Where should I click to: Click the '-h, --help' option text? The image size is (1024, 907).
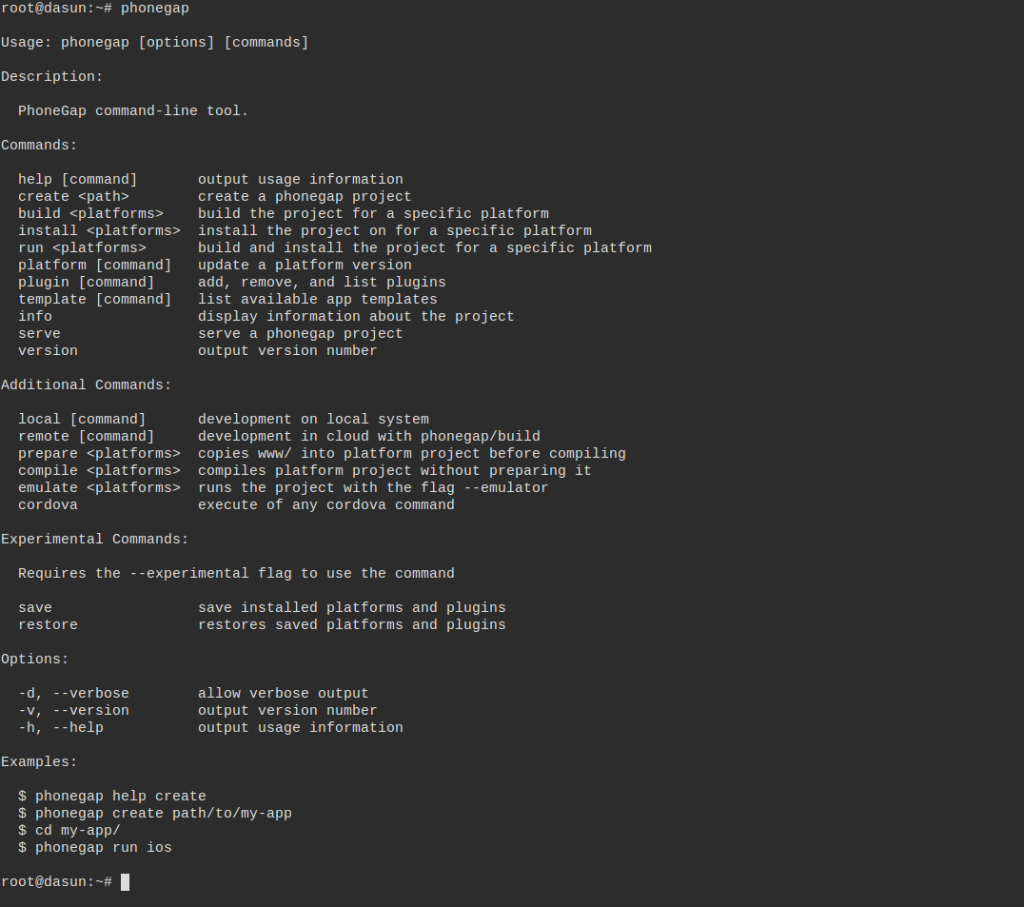(61, 727)
